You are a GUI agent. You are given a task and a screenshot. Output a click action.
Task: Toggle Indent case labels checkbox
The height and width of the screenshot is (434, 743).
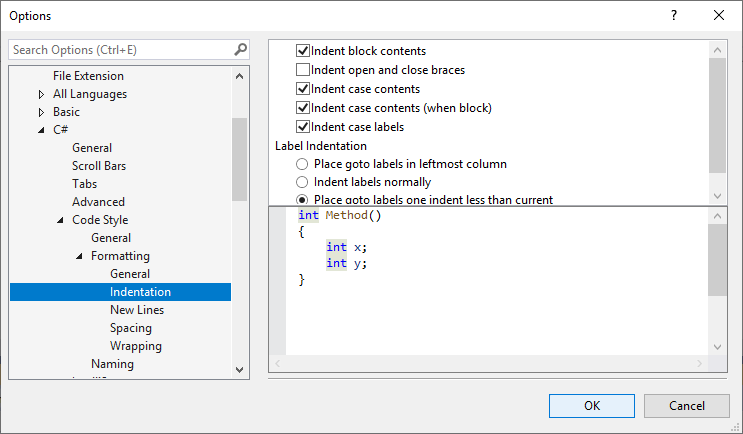tap(304, 127)
